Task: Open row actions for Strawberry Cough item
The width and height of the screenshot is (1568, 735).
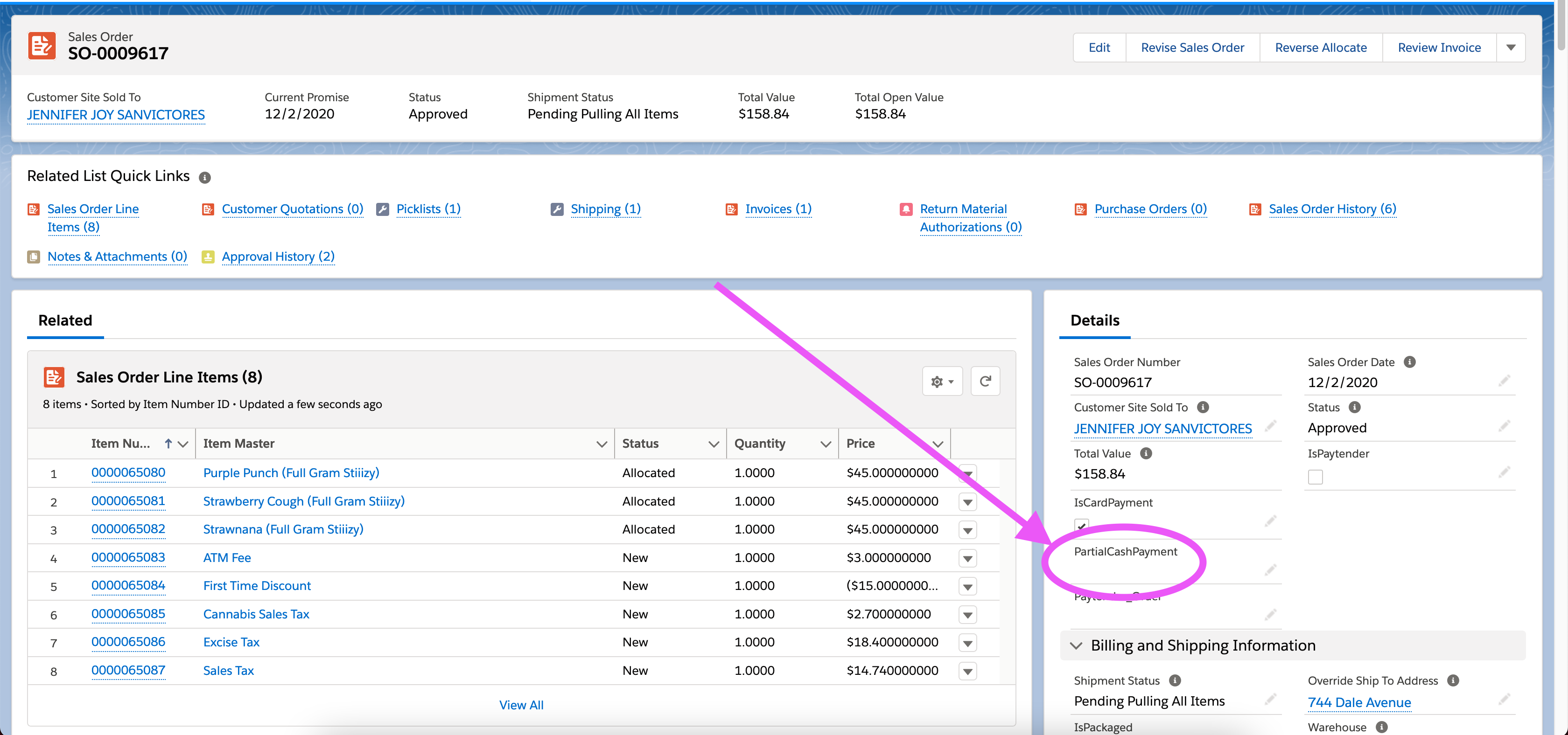Action: pyautogui.click(x=968, y=502)
